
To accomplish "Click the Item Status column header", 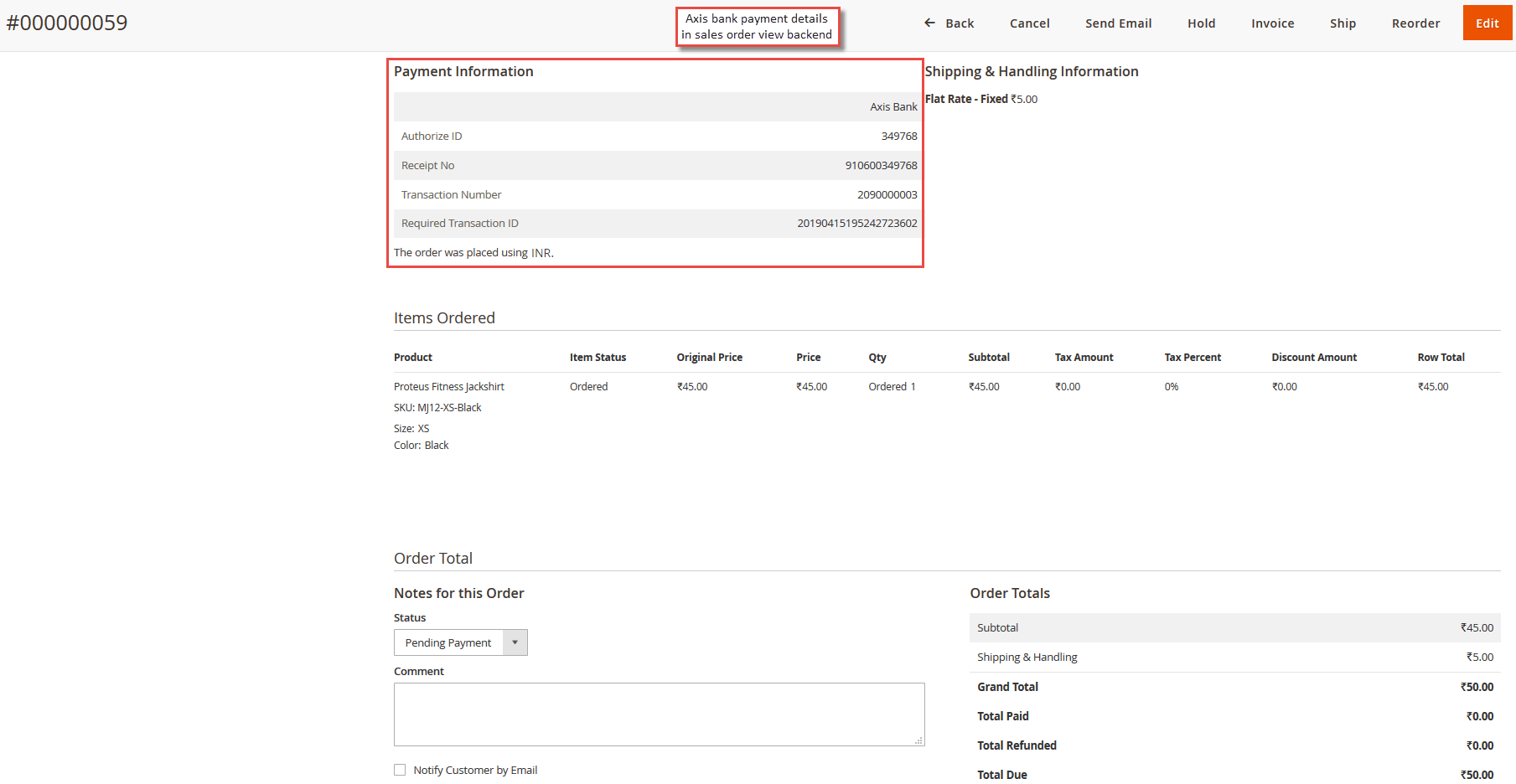I will click(x=598, y=357).
